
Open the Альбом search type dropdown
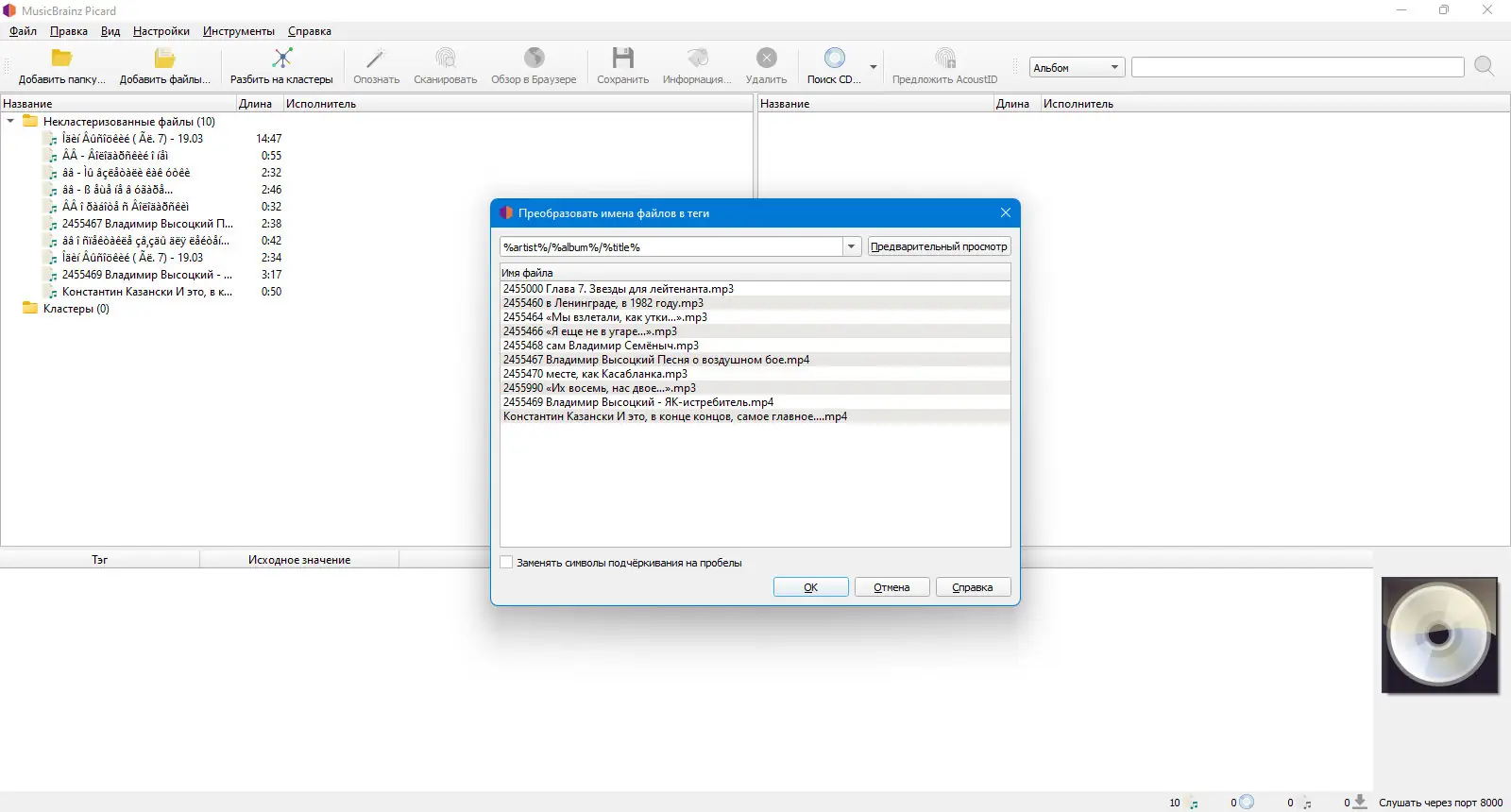tap(1076, 68)
